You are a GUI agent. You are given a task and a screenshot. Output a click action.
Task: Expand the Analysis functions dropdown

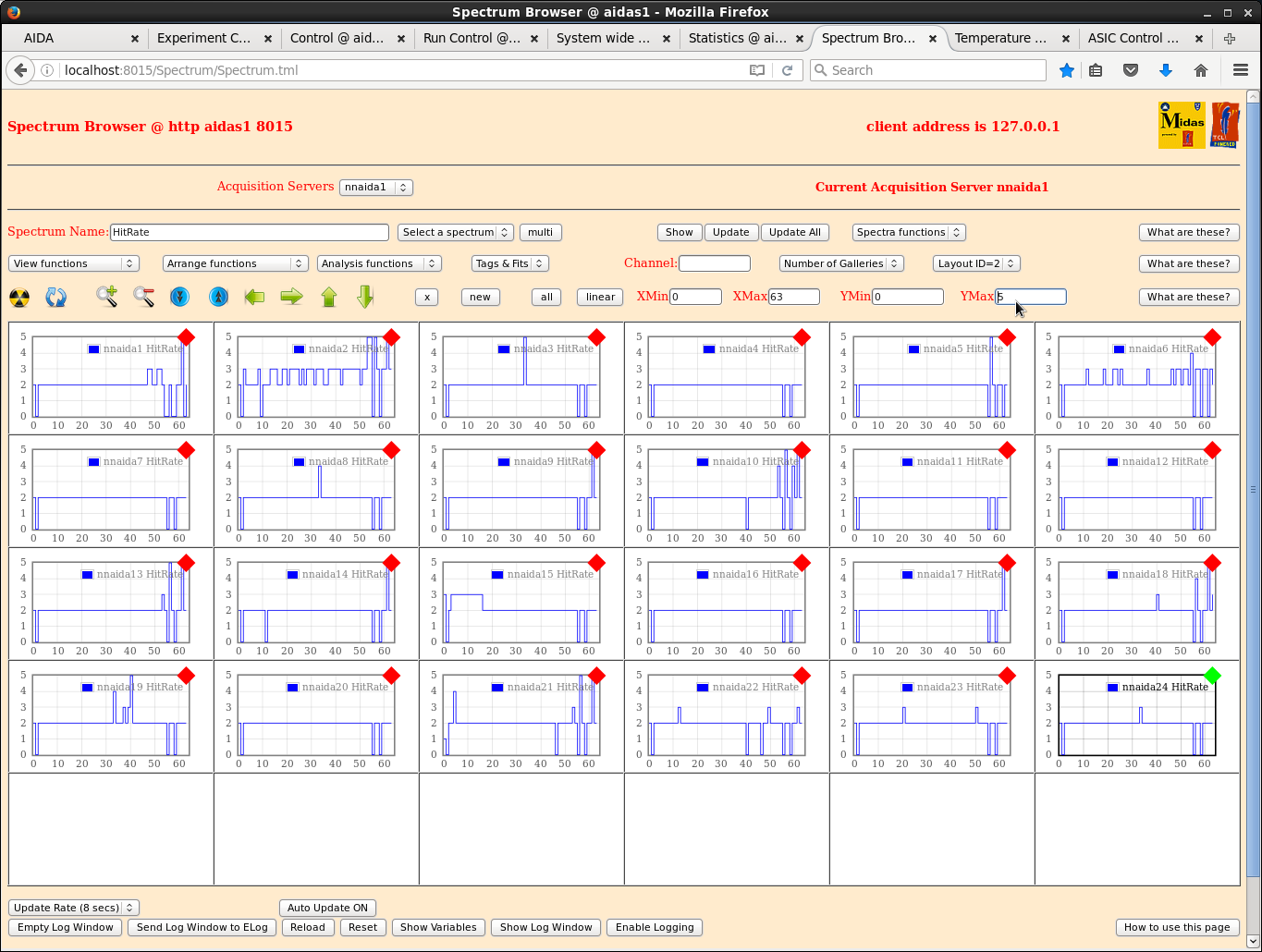coord(378,263)
